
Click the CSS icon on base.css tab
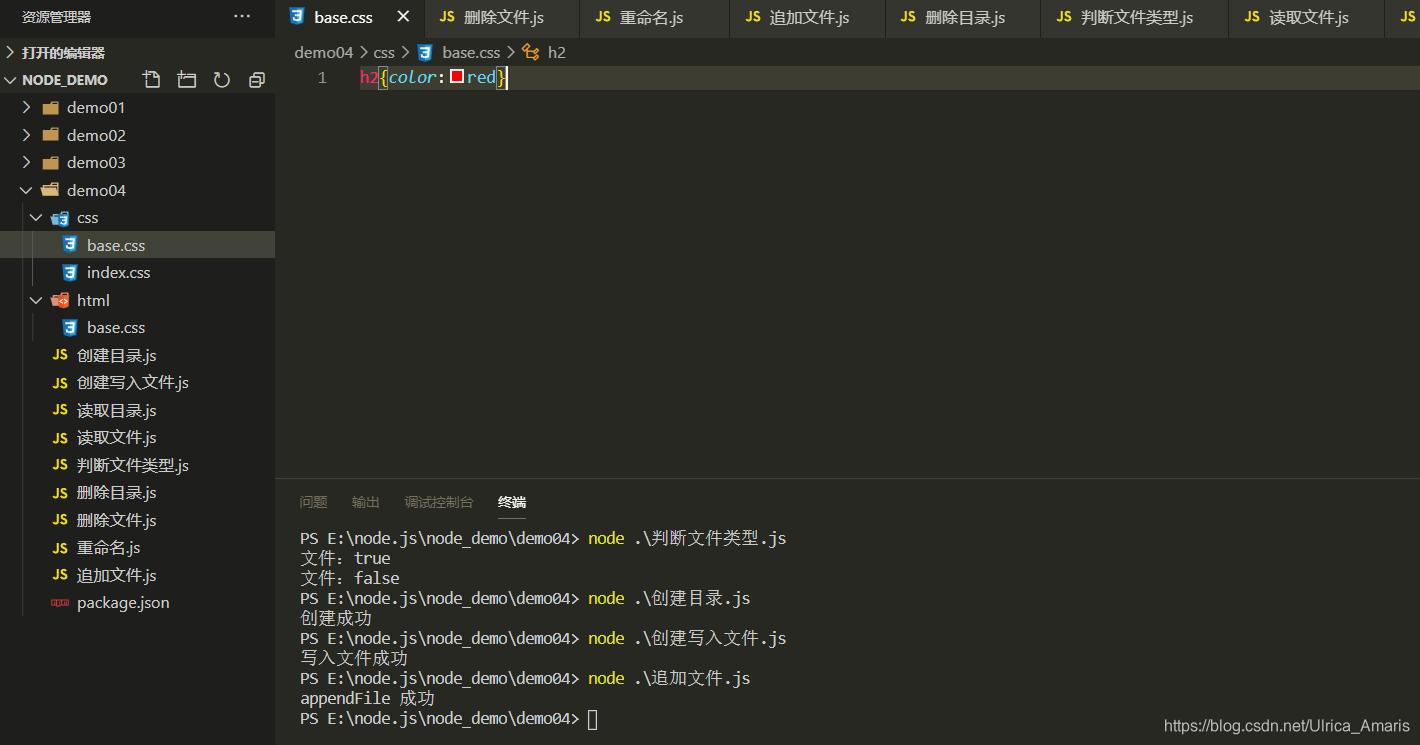(297, 17)
